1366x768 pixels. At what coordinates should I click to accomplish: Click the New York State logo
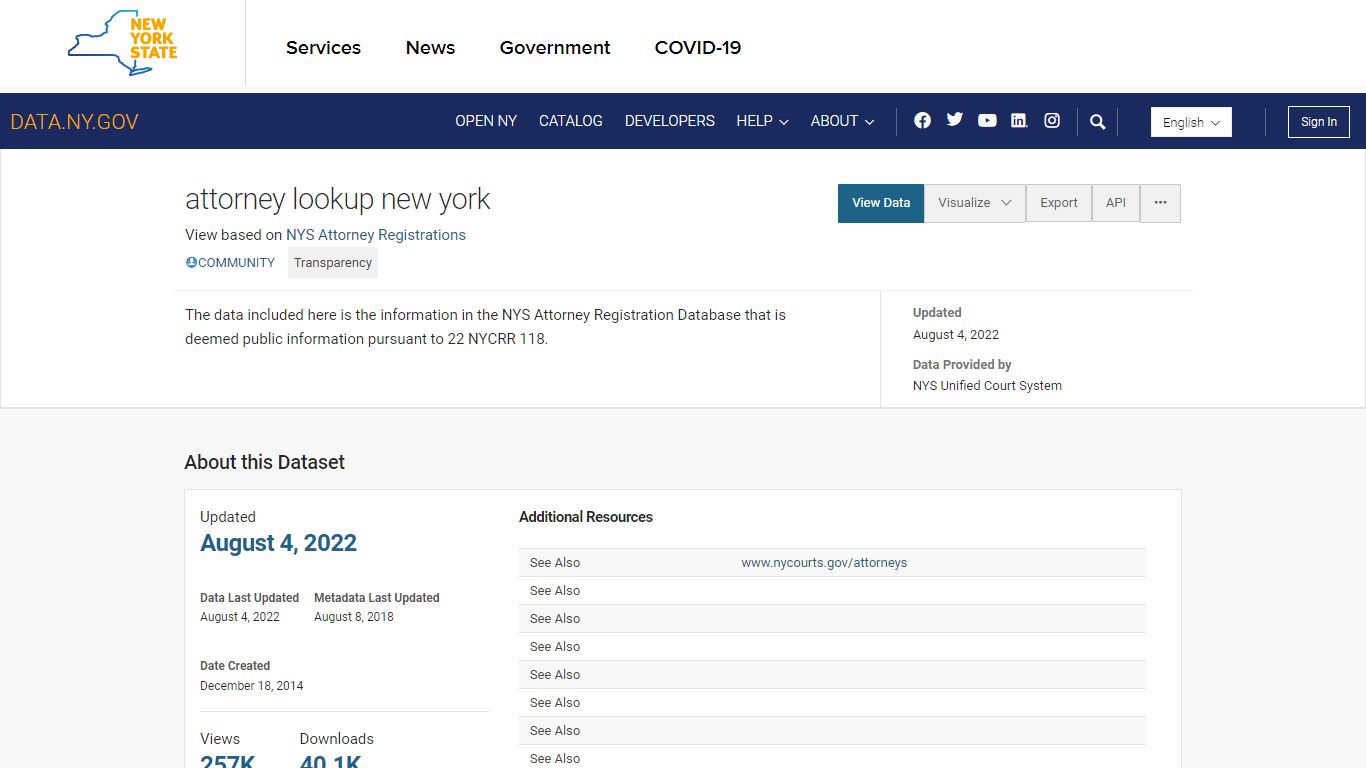coord(122,43)
